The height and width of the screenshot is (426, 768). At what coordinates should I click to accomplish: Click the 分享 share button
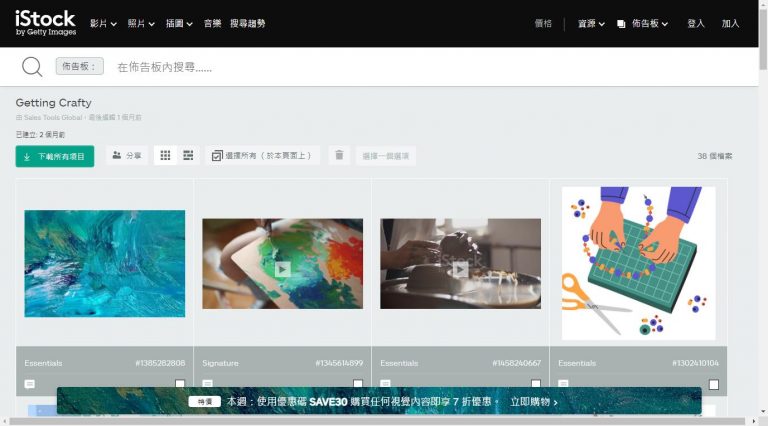tap(127, 156)
